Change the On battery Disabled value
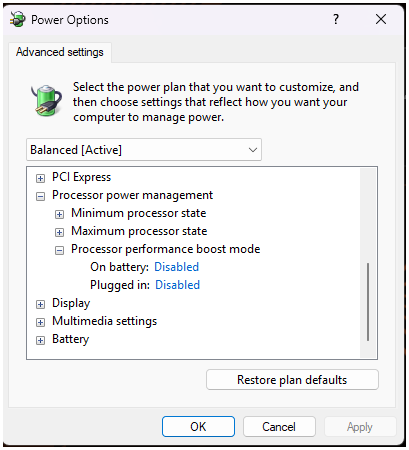The width and height of the screenshot is (409, 450). point(177,267)
